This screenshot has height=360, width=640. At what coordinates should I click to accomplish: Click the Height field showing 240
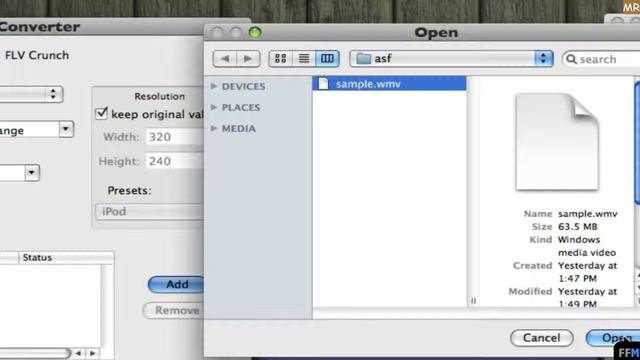(x=175, y=161)
